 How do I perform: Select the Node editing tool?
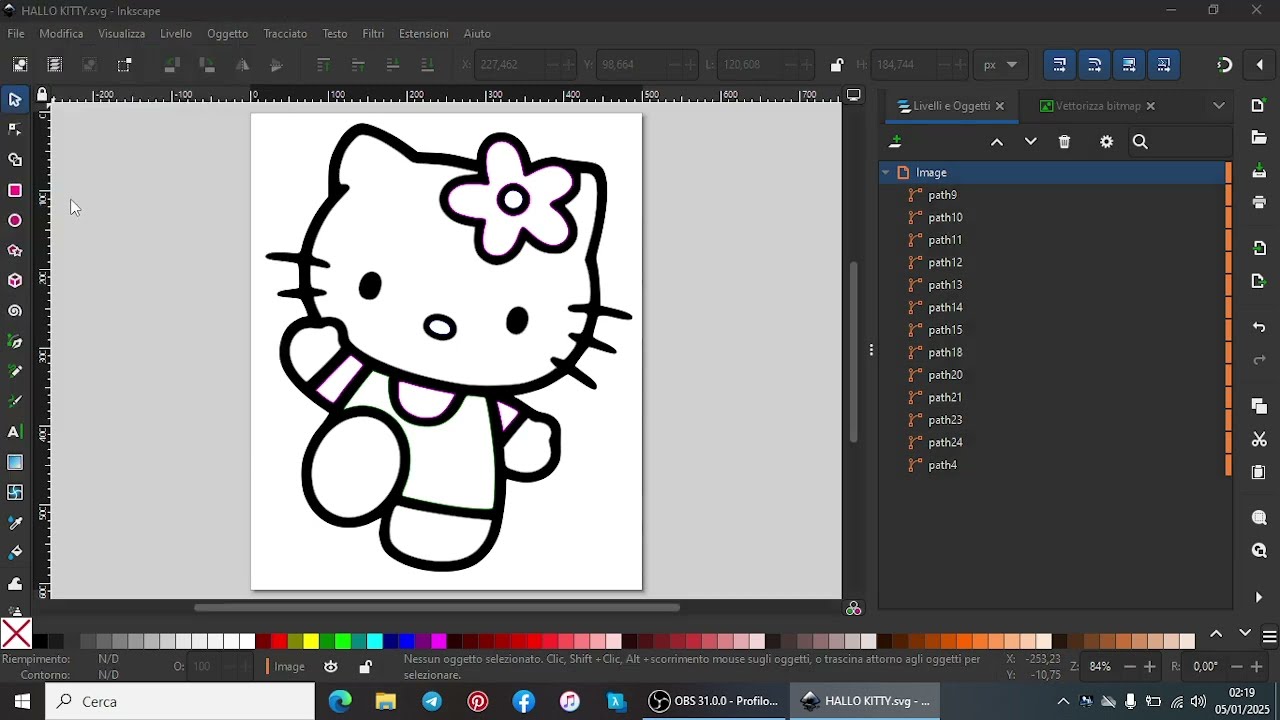pyautogui.click(x=15, y=130)
